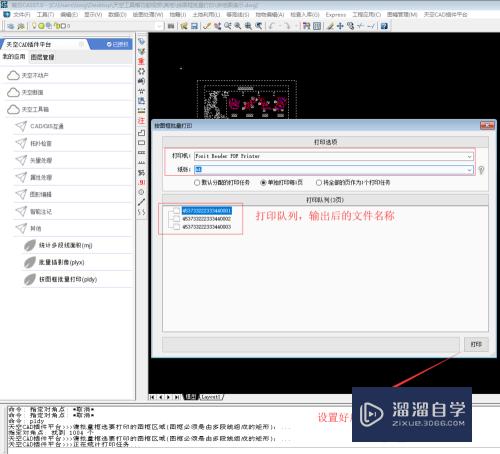This screenshot has width=500, height=454.
Task: Click the CAD drawing thumbnail on canvas
Action: tap(247, 99)
